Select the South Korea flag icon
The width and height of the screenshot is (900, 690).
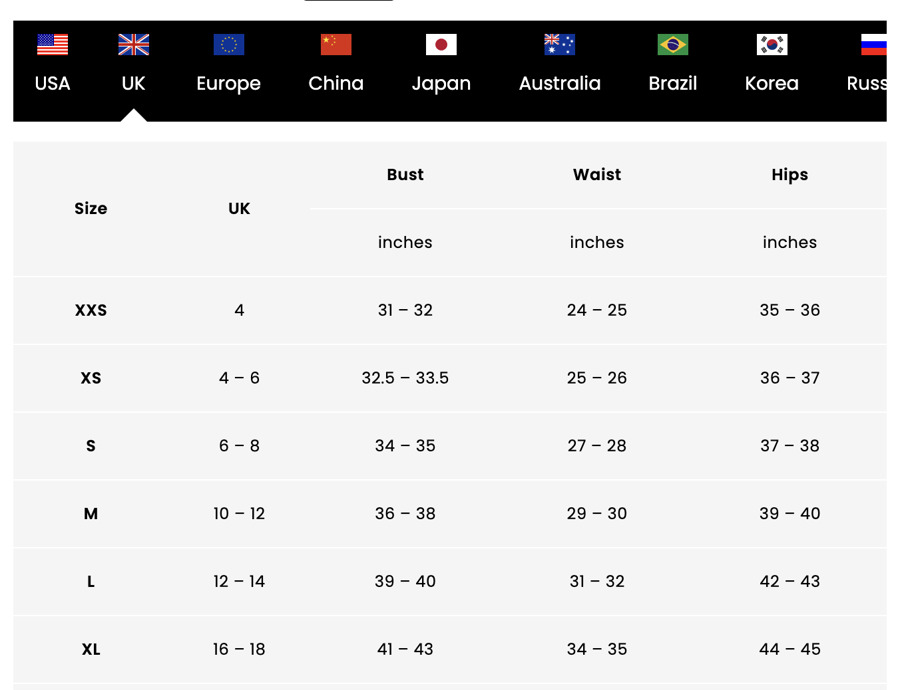pos(772,44)
